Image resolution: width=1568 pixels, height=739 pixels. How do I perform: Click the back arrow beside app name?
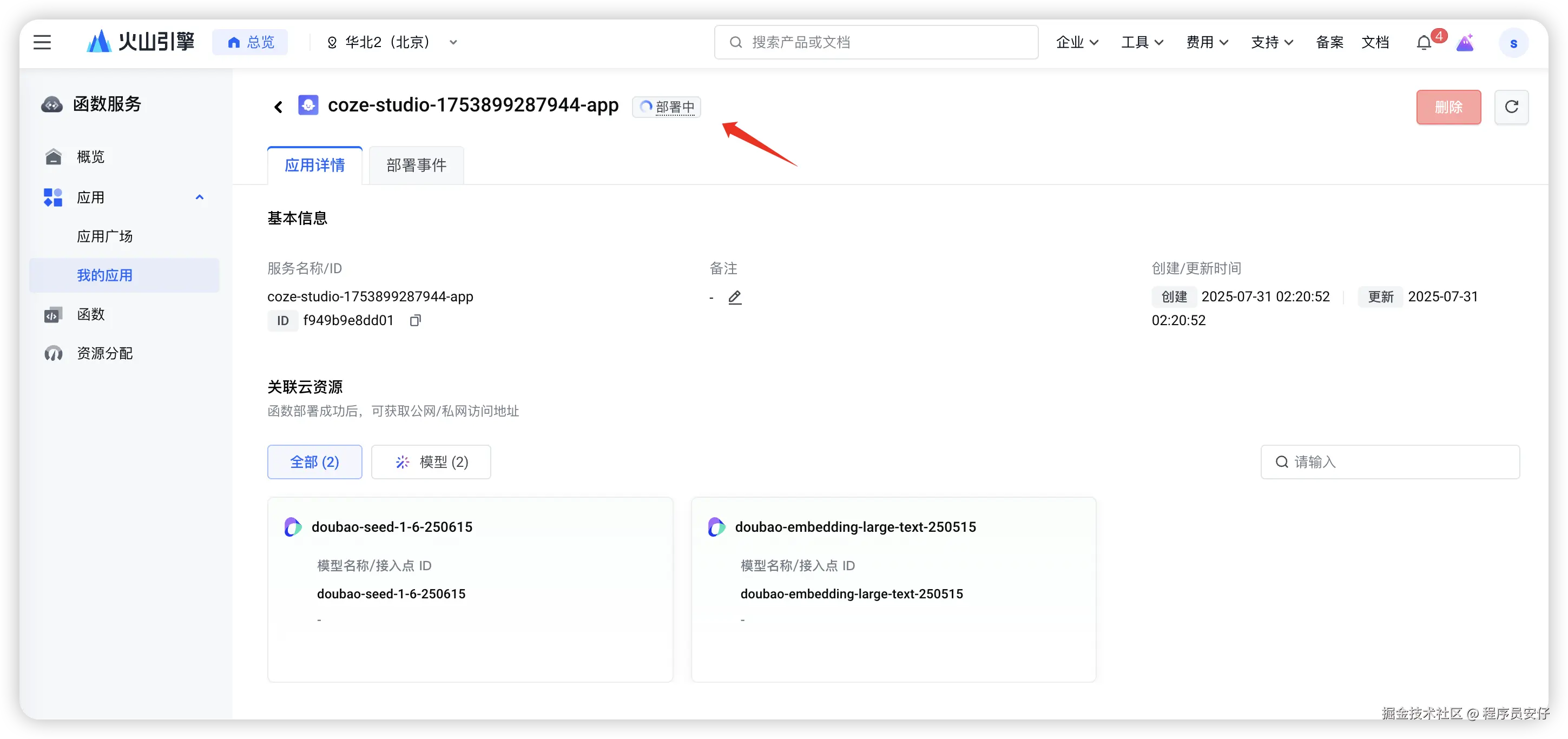[x=278, y=107]
